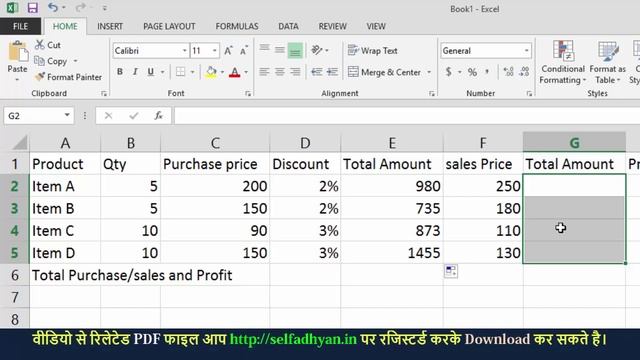This screenshot has width=640, height=360.
Task: Apply percent style format
Action: (472, 72)
